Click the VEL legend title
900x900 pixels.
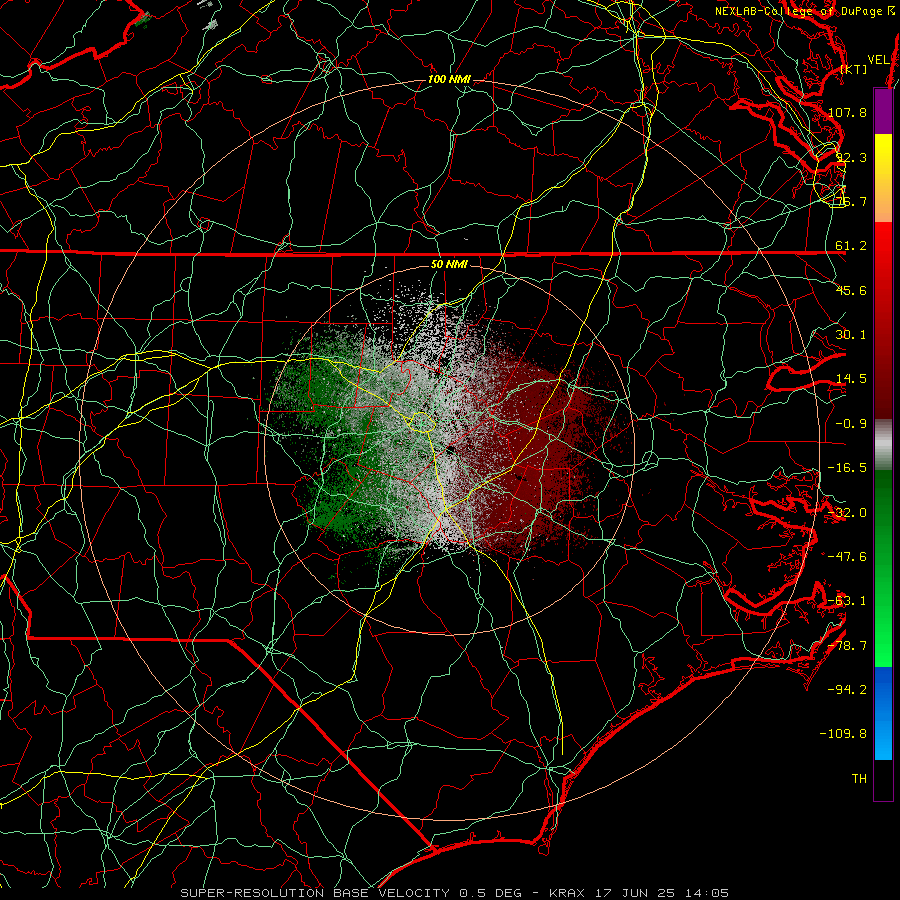[x=879, y=60]
